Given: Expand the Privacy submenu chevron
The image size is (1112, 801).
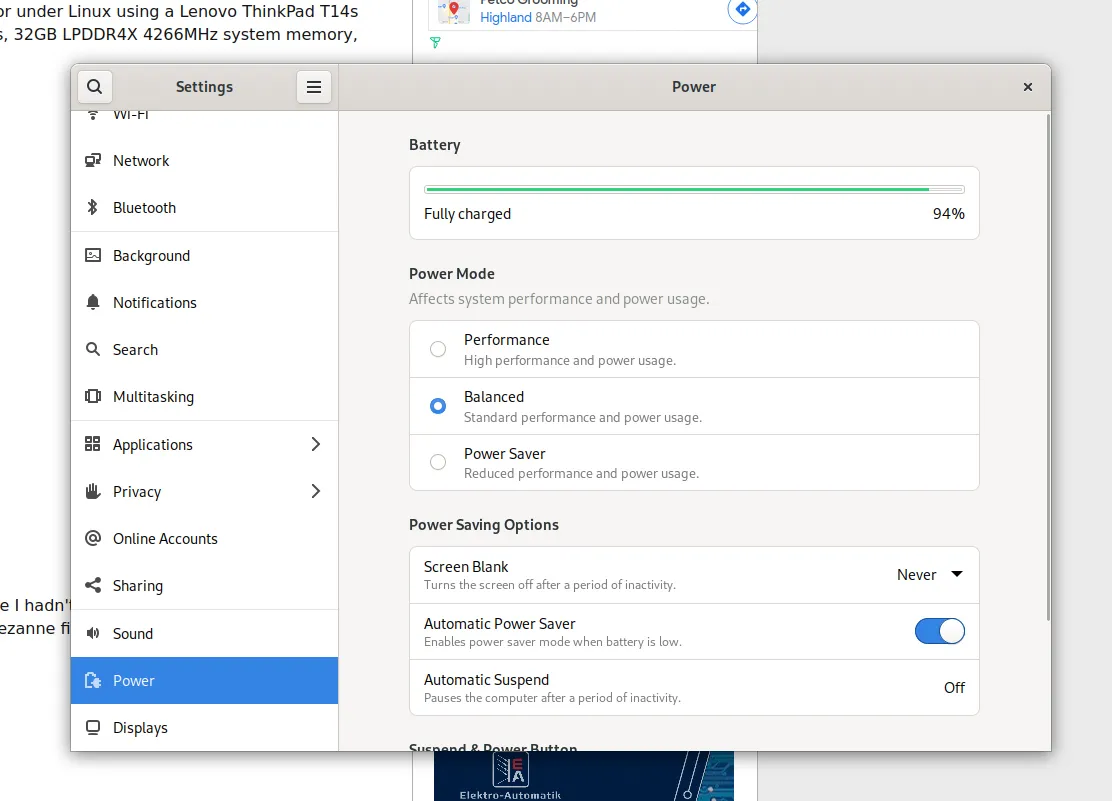Looking at the screenshot, I should click(316, 491).
